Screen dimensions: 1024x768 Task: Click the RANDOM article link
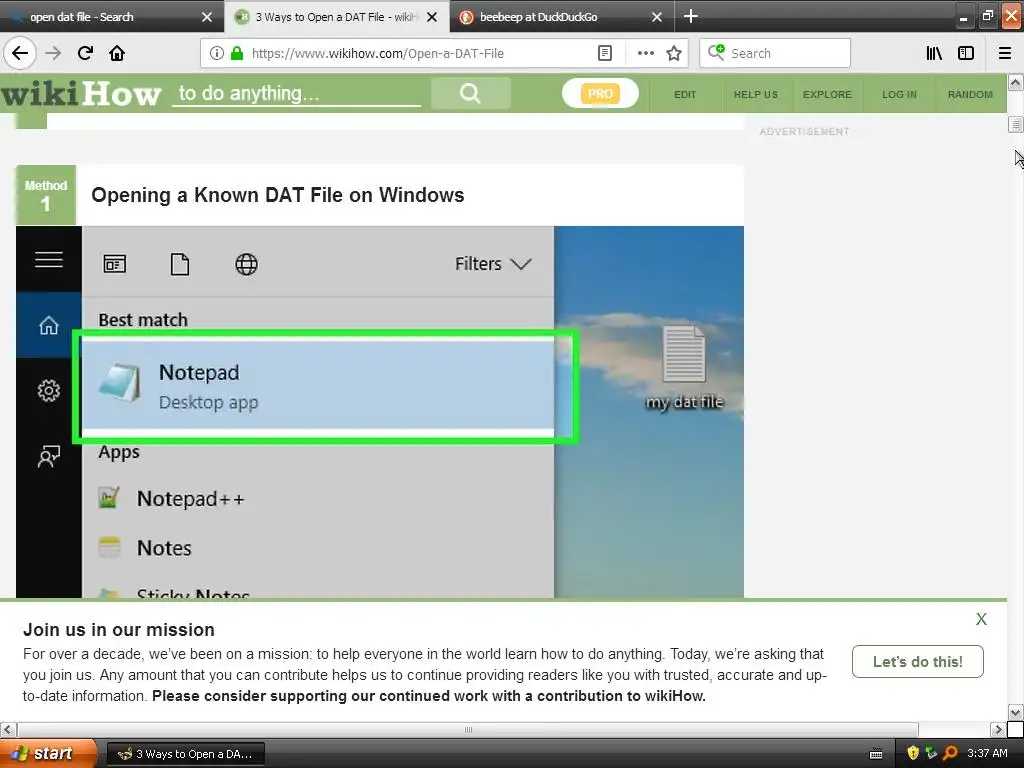[970, 94]
